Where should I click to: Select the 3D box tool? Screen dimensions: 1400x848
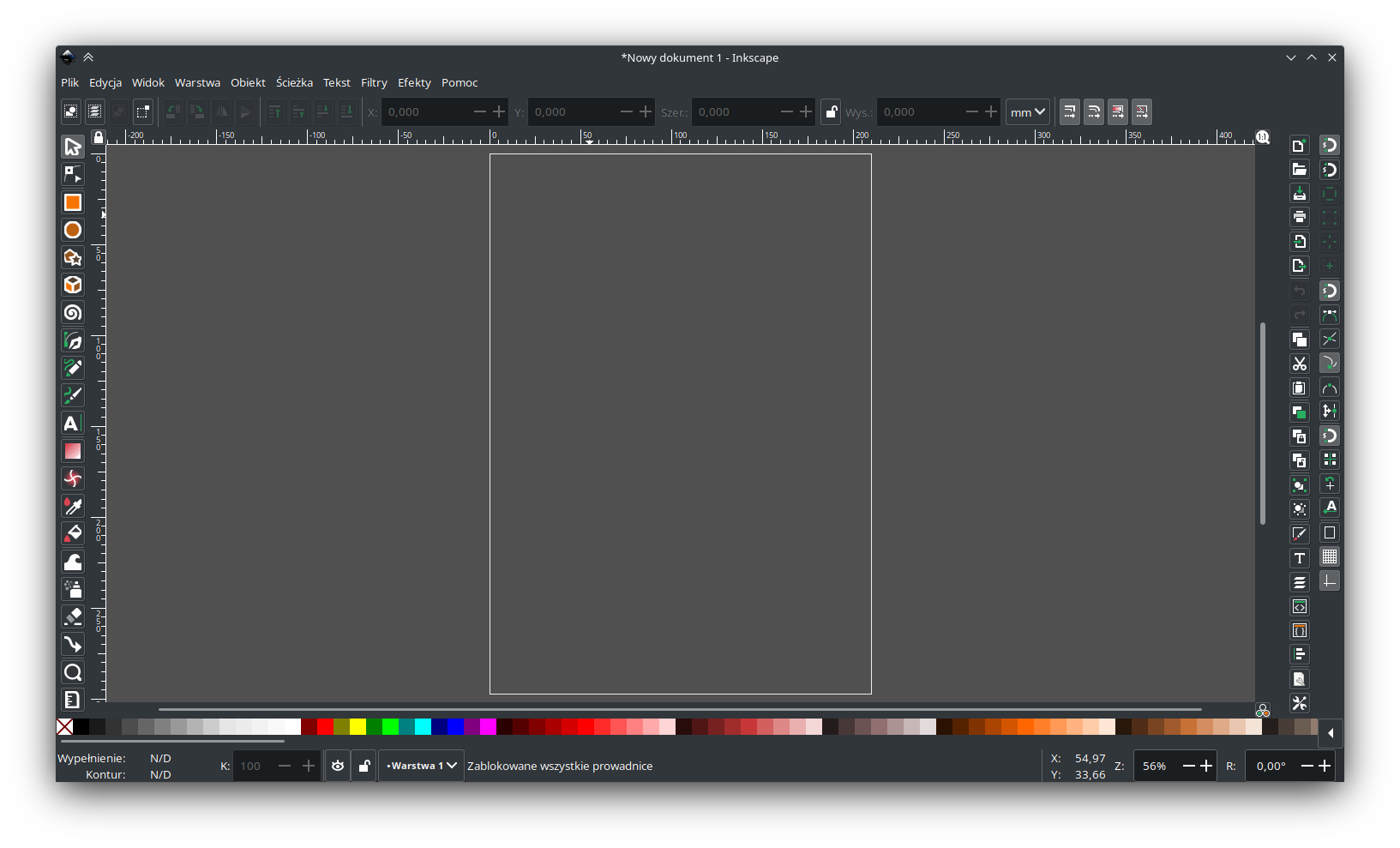pos(73,285)
